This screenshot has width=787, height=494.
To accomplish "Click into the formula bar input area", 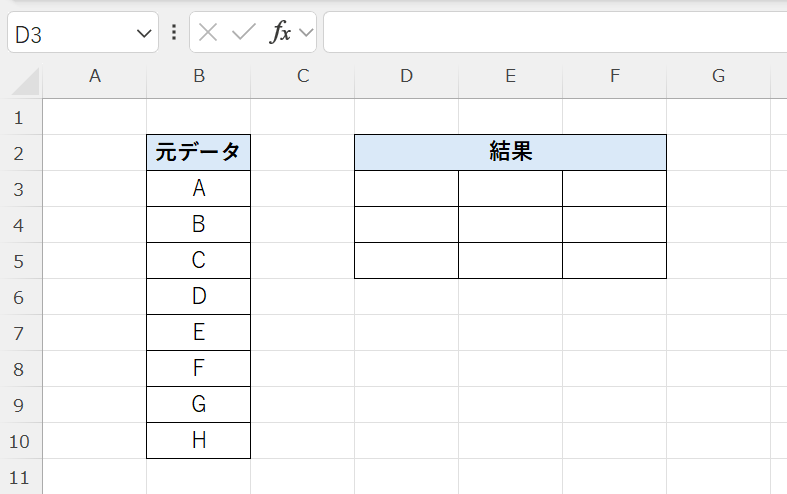I will coord(550,33).
